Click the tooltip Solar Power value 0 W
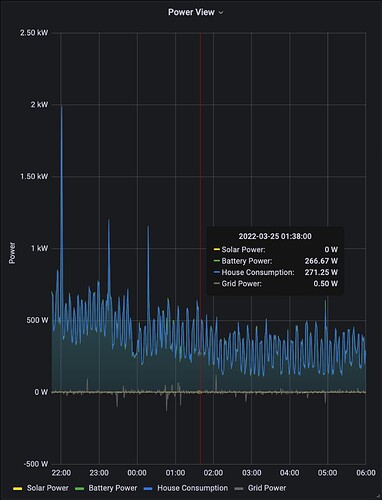 [331, 249]
